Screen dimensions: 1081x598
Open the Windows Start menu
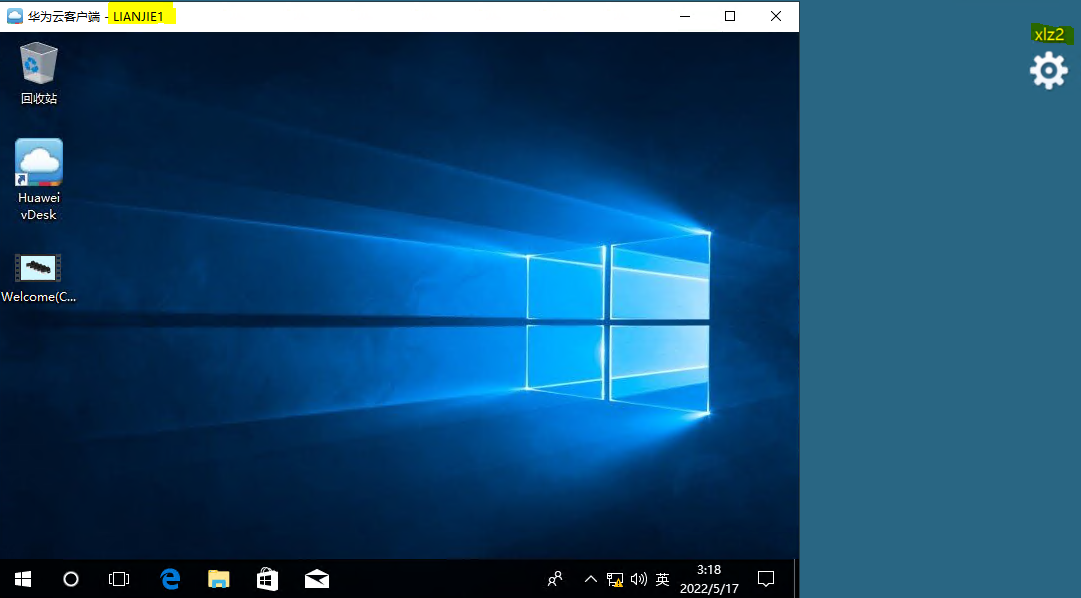pos(23,579)
